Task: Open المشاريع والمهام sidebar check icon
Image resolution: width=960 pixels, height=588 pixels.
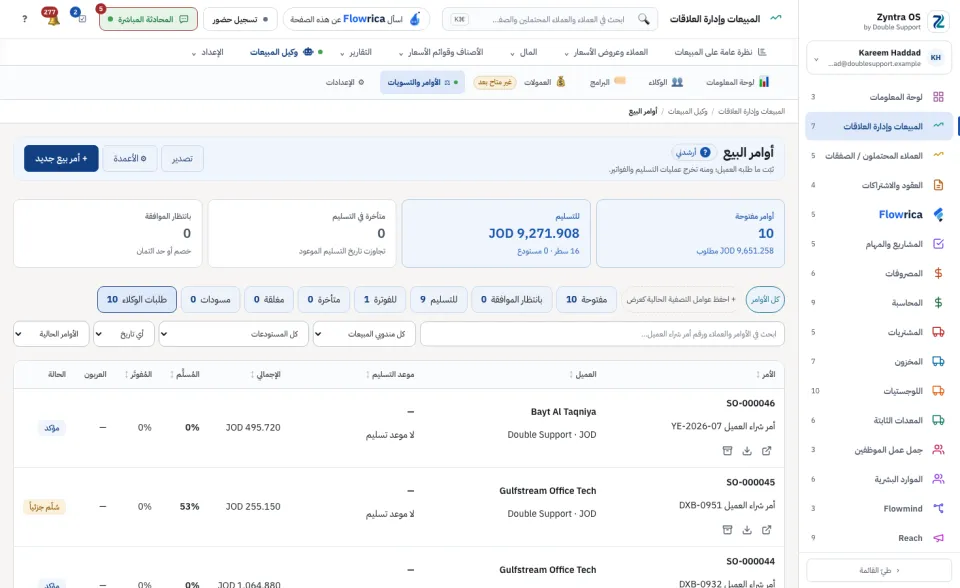Action: click(x=938, y=244)
